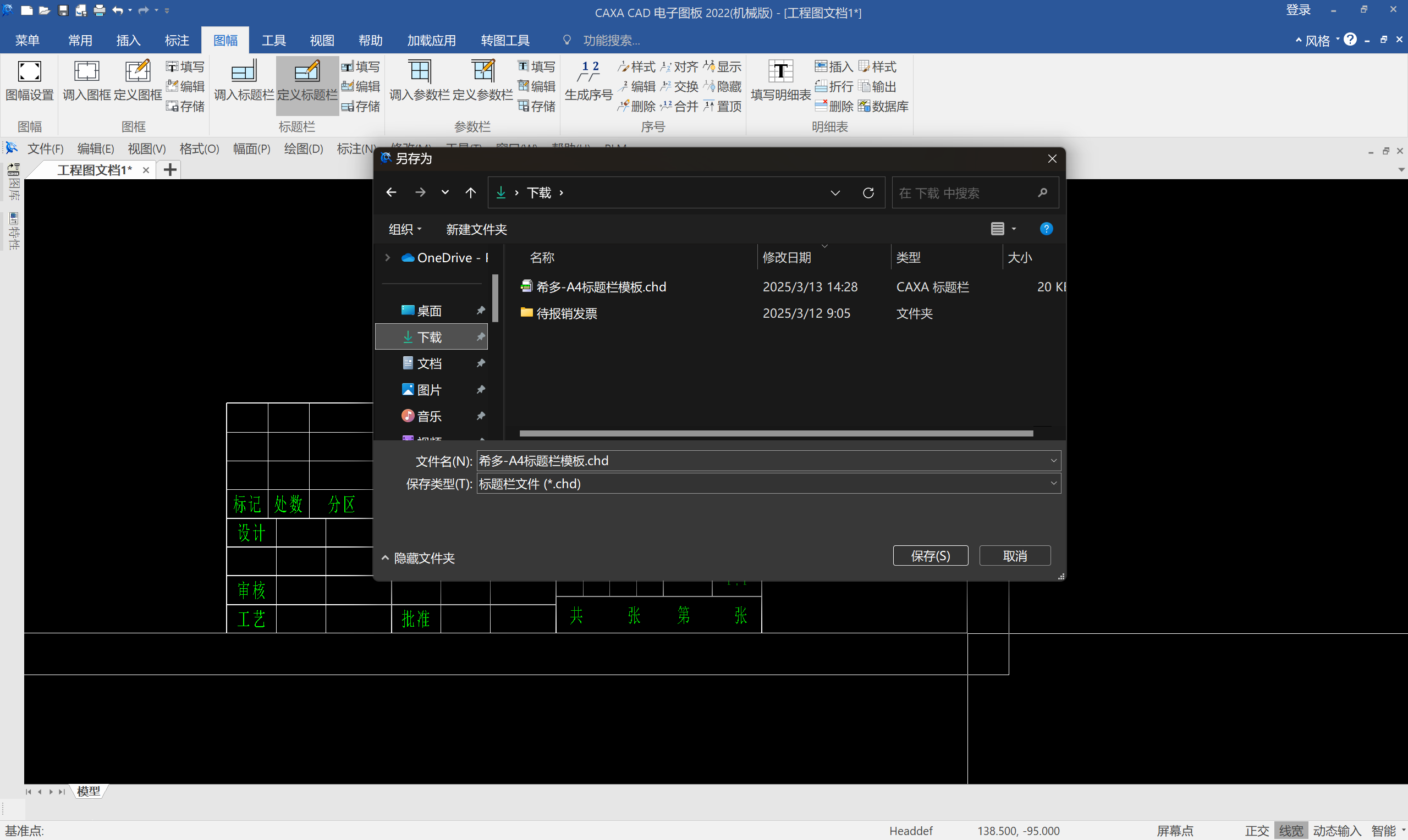Click 登录 login in title bar
This screenshot has width=1408, height=840.
click(1297, 10)
